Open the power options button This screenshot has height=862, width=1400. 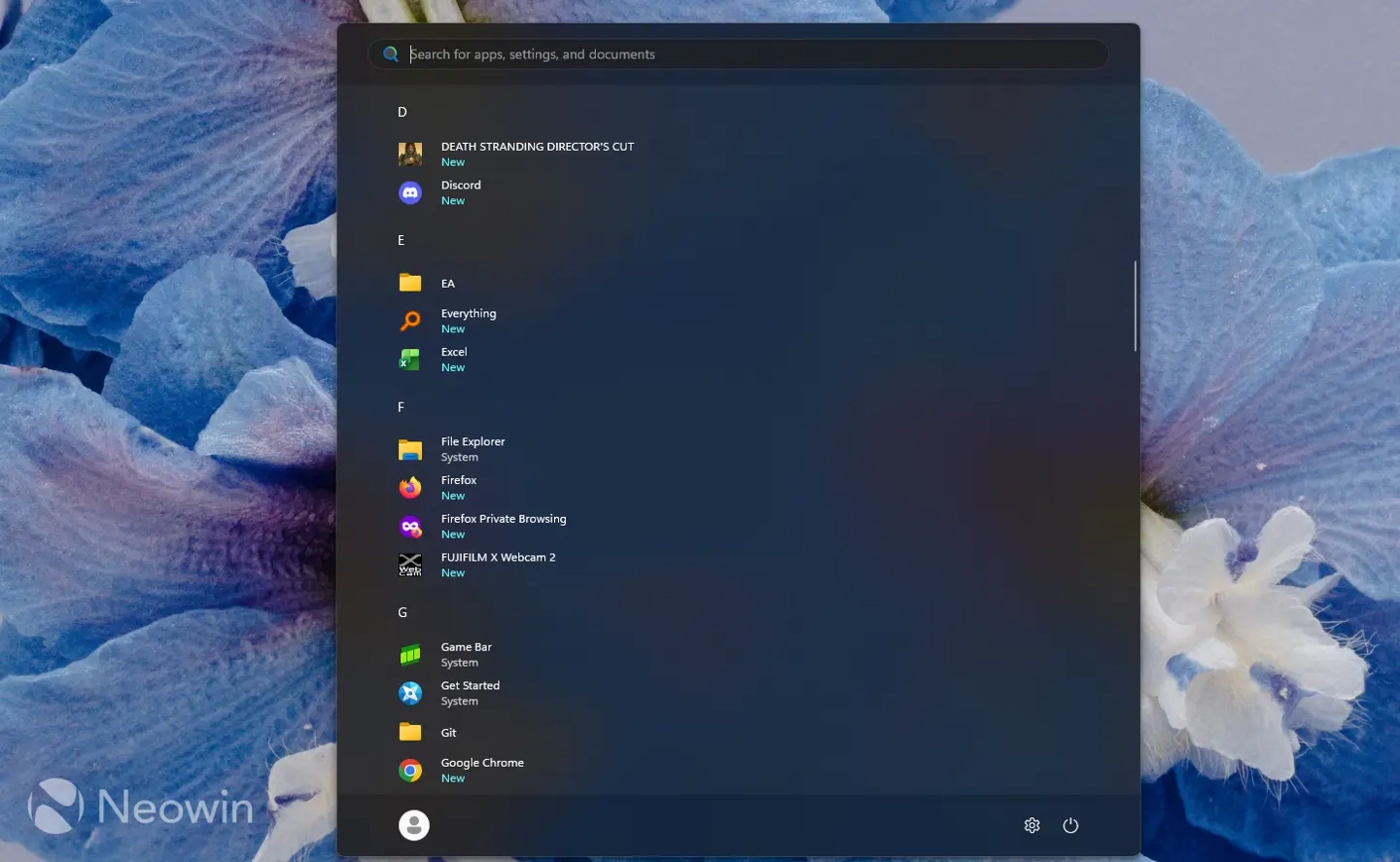pyautogui.click(x=1070, y=825)
